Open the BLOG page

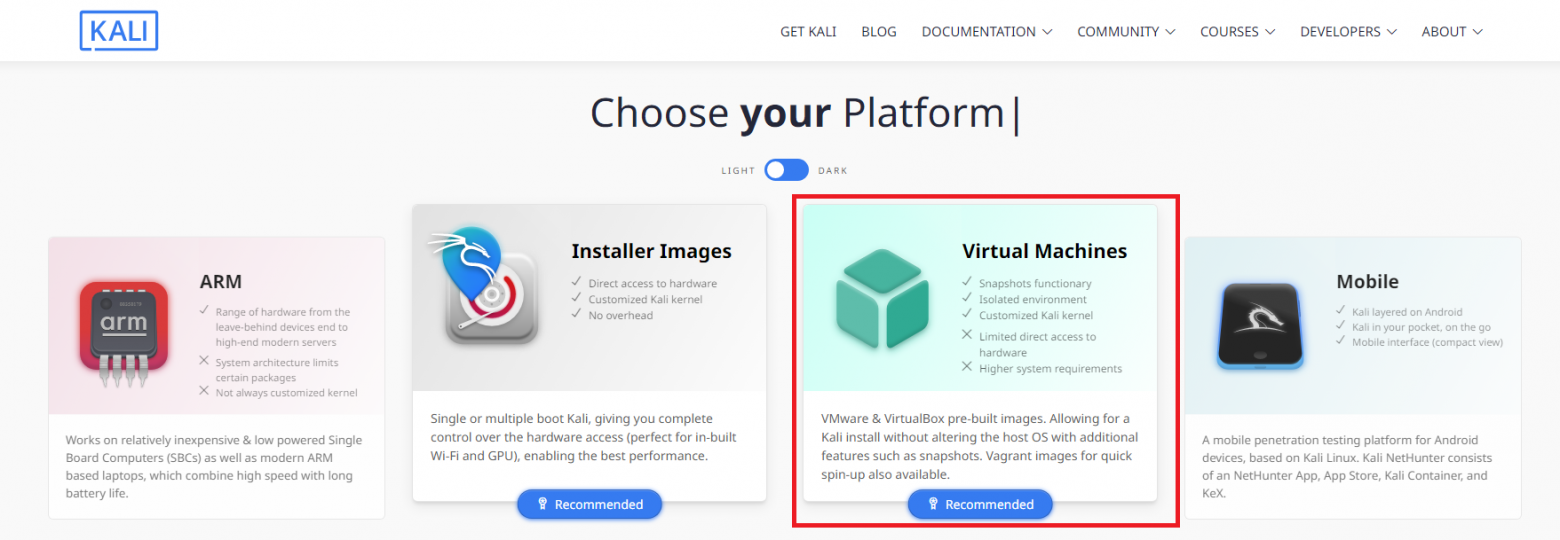879,32
